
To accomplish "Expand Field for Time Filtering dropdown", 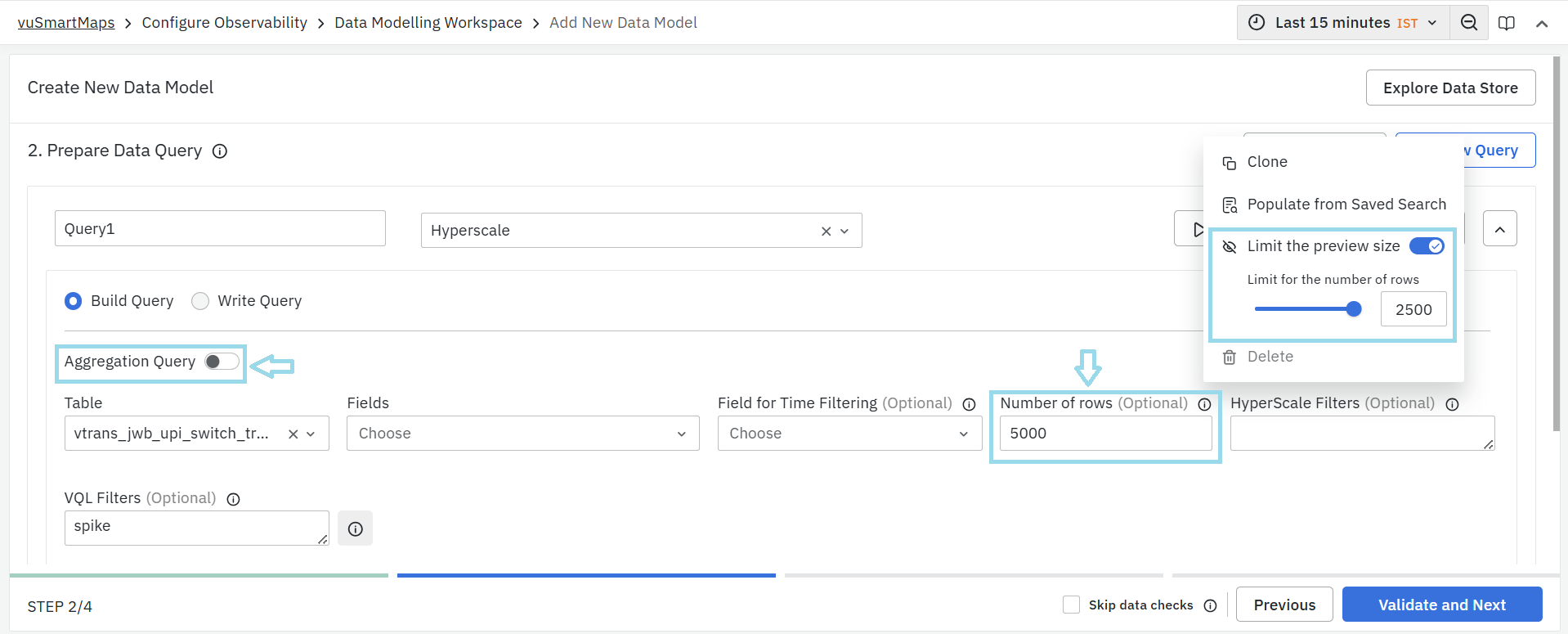I will point(849,434).
